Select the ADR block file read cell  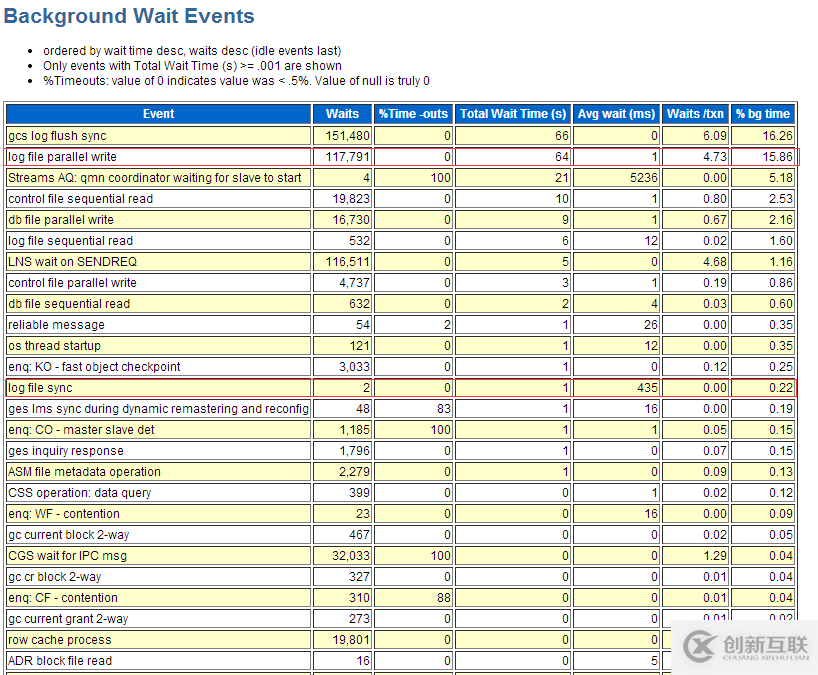[x=158, y=661]
